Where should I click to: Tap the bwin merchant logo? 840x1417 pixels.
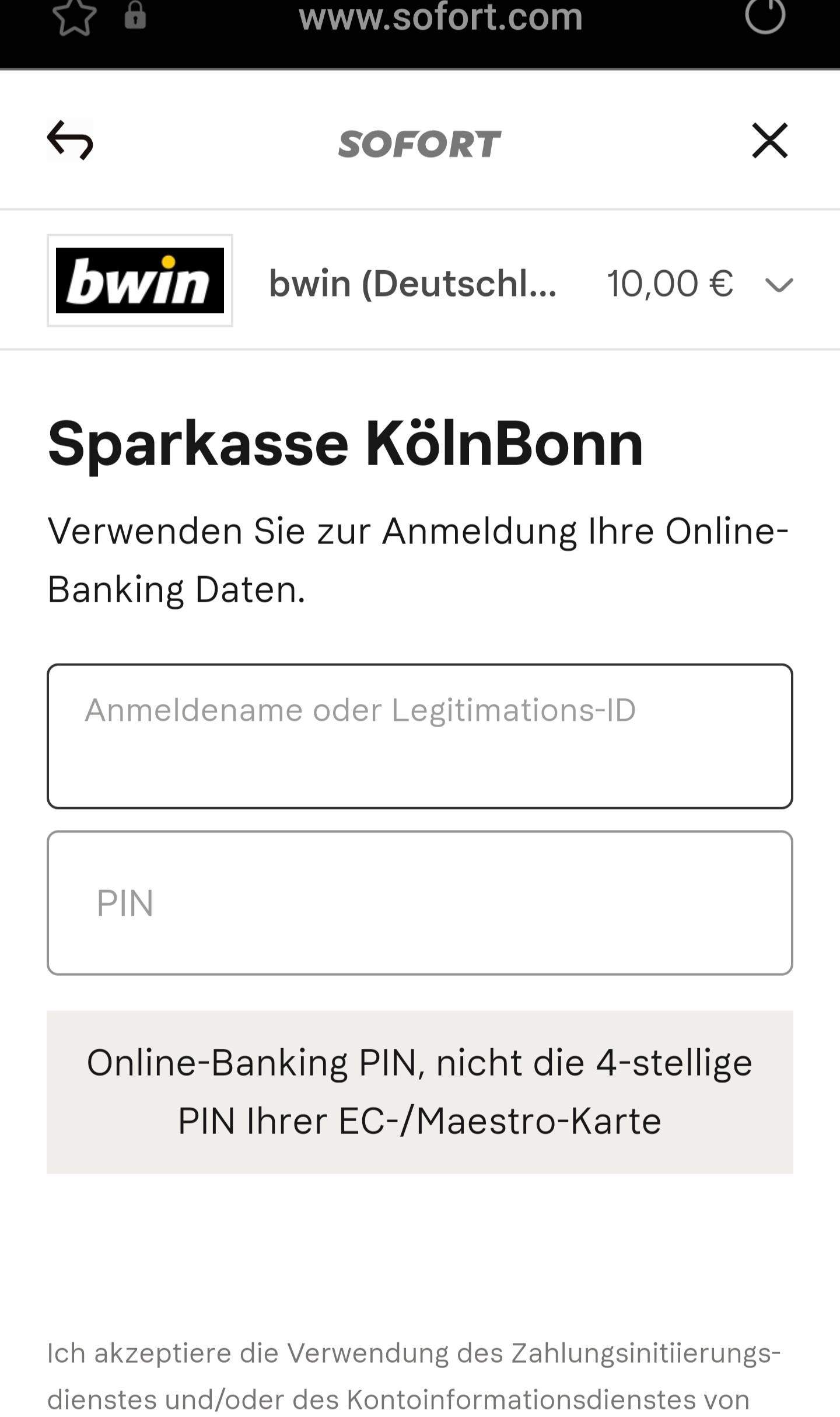(x=140, y=281)
